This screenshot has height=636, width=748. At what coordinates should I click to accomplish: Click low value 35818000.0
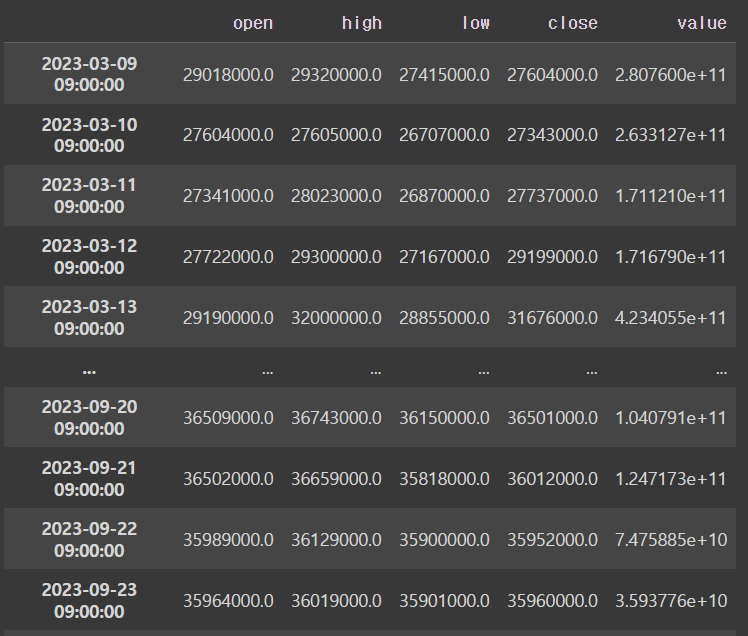[x=444, y=479]
